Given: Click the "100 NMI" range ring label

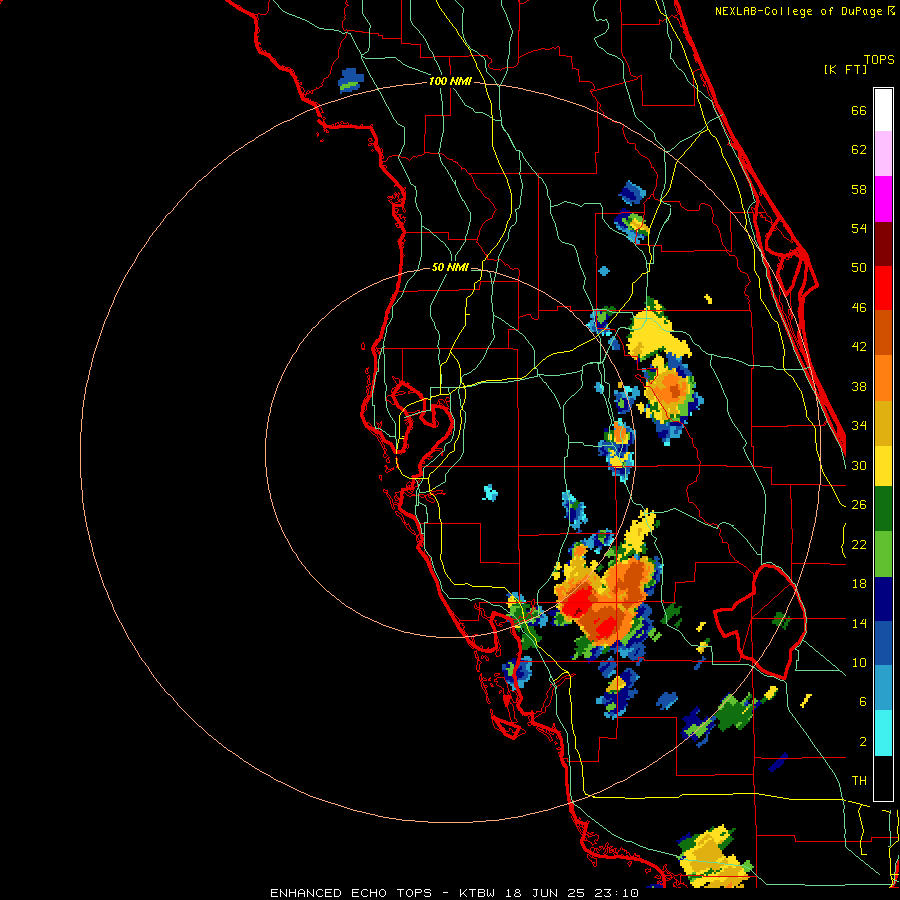Looking at the screenshot, I should point(450,82).
